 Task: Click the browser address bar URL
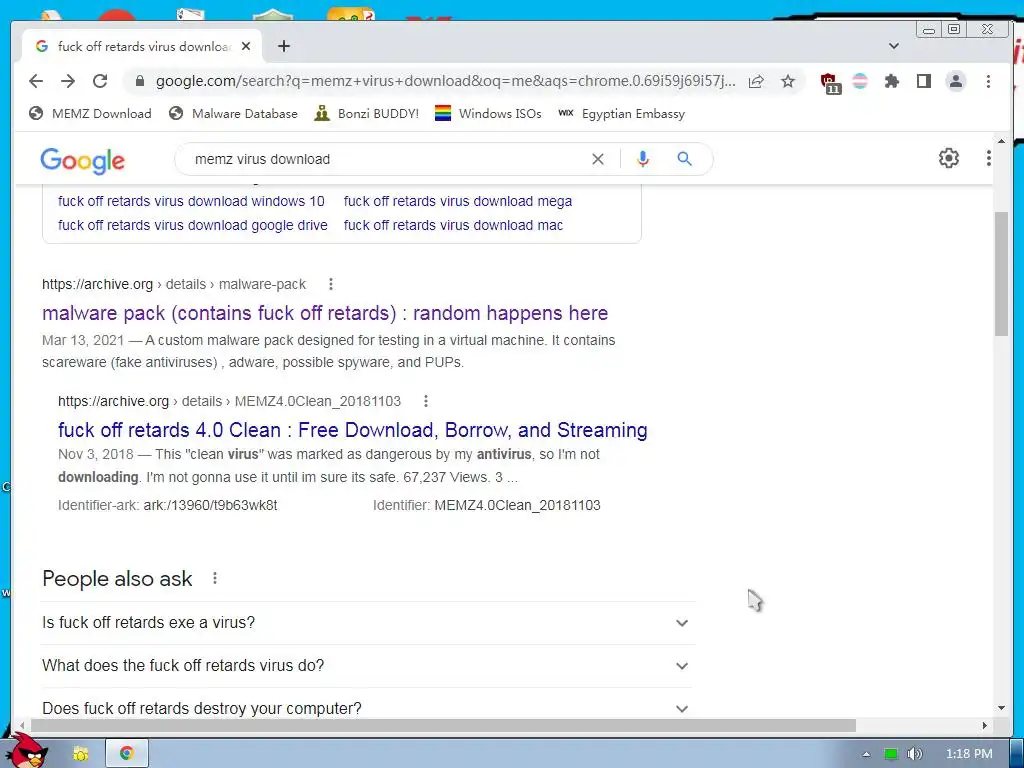(x=445, y=81)
